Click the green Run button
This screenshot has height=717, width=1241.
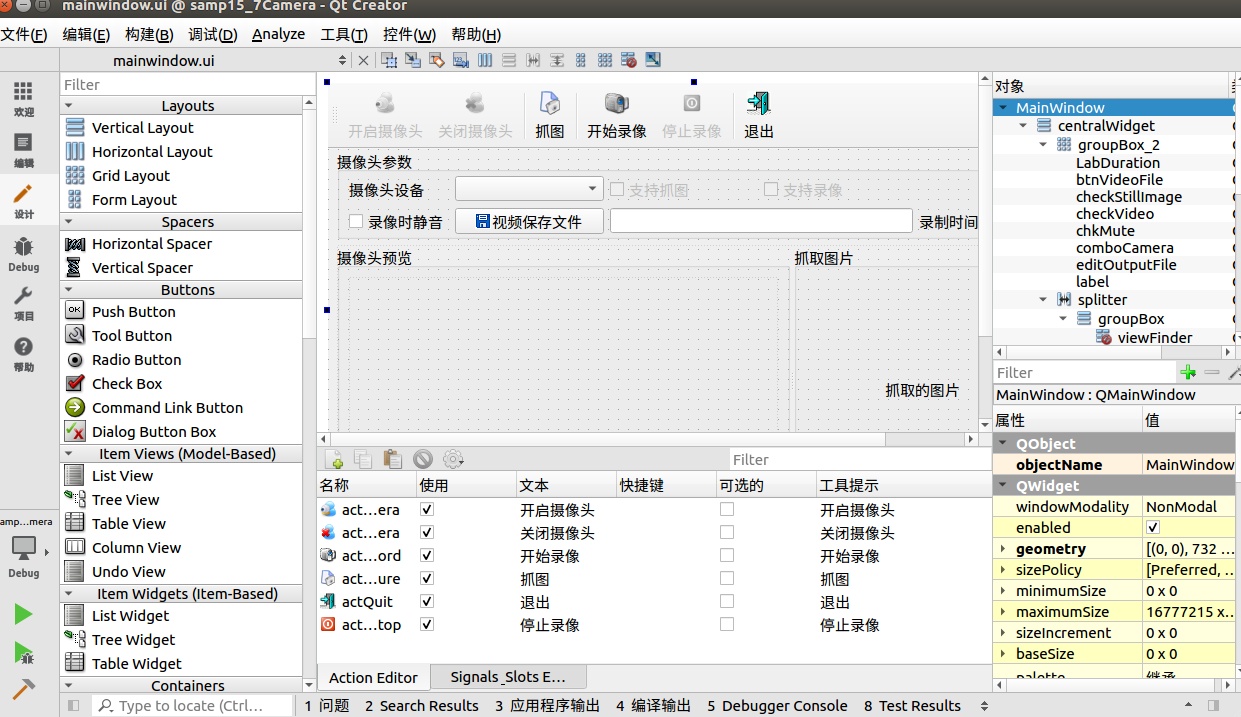[23, 613]
